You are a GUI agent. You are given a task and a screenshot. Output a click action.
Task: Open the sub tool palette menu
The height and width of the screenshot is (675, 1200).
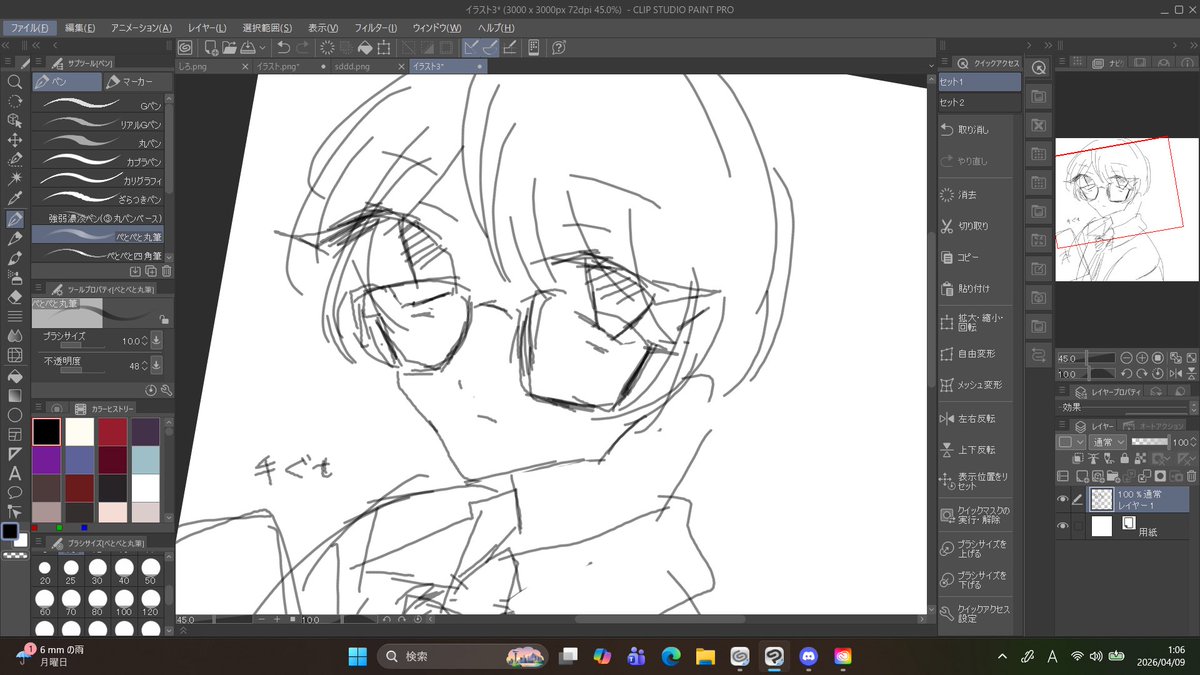(x=38, y=62)
